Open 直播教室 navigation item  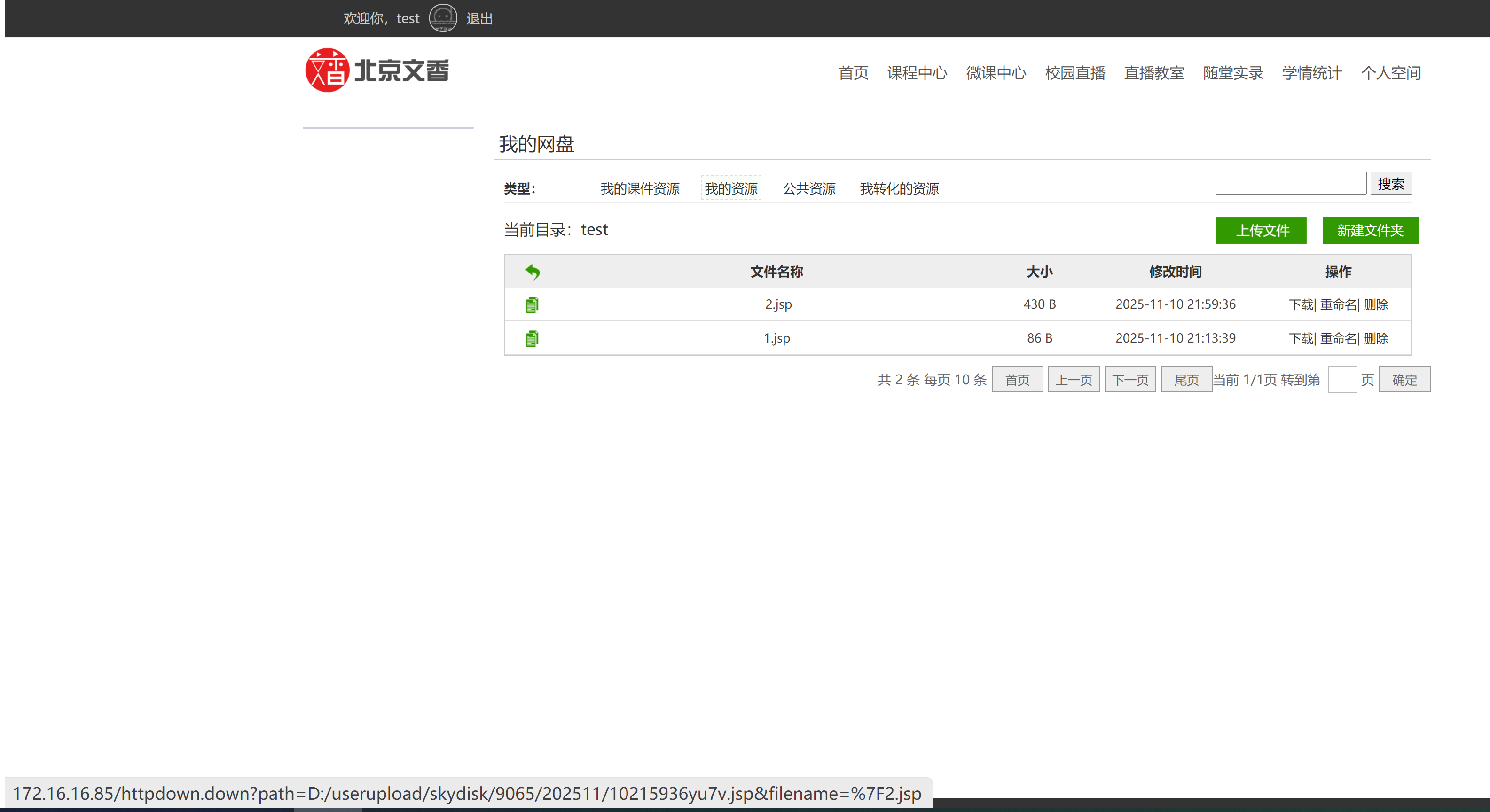tap(1154, 73)
